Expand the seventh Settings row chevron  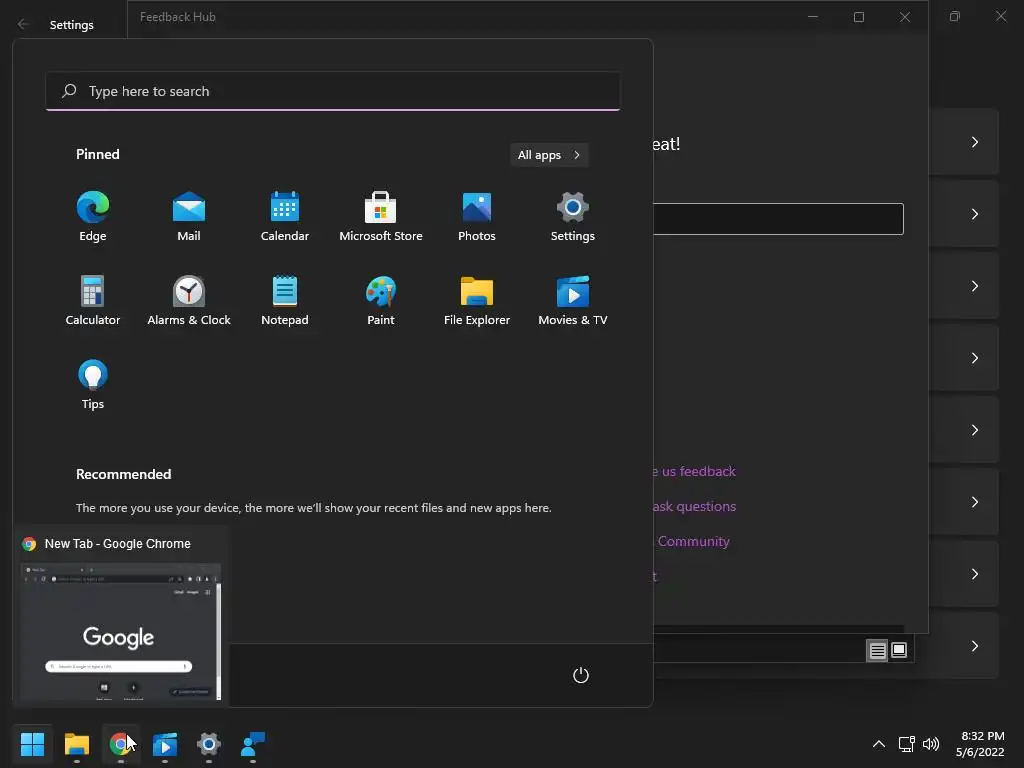tap(974, 573)
